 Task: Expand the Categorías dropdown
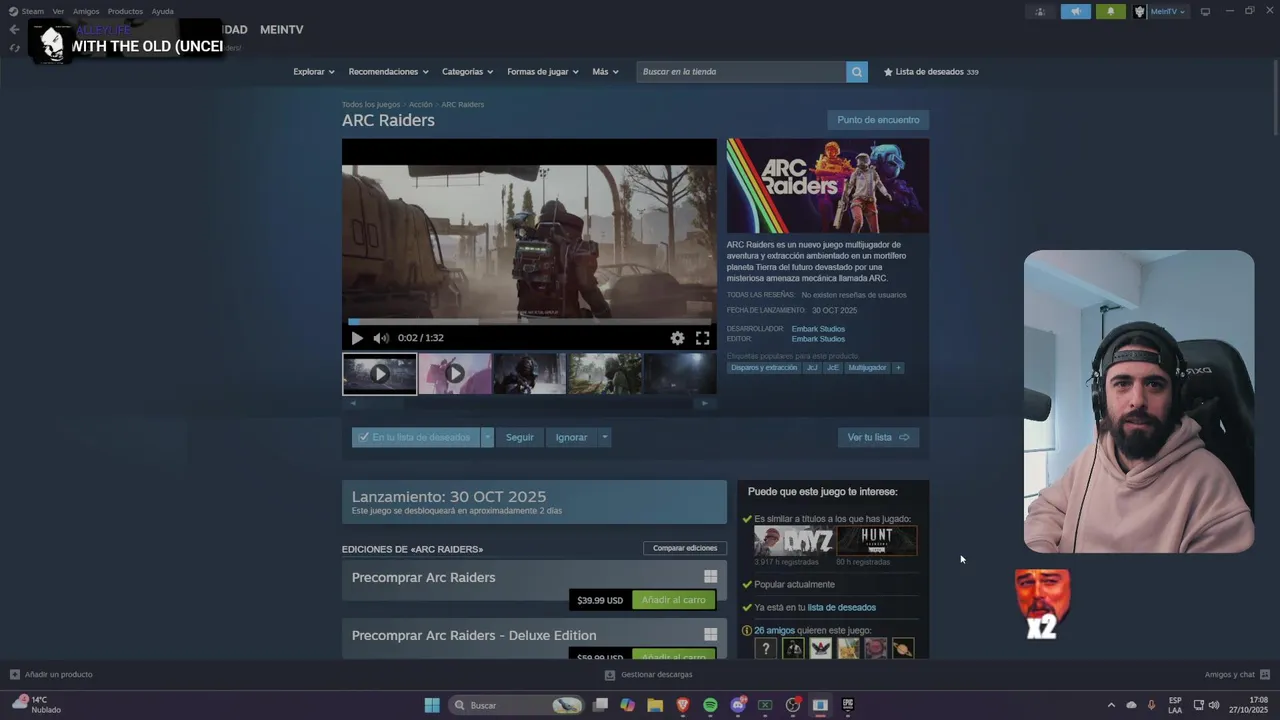468,72
